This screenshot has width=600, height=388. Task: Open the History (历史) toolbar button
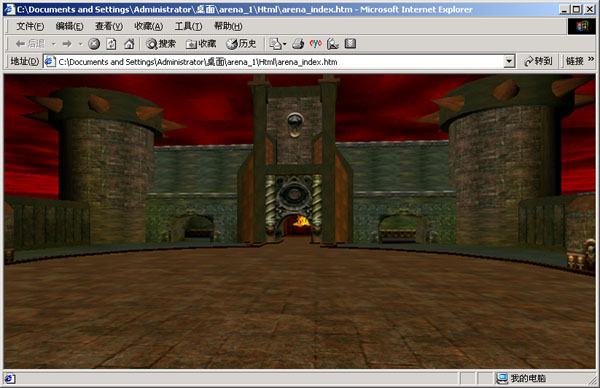click(x=241, y=44)
